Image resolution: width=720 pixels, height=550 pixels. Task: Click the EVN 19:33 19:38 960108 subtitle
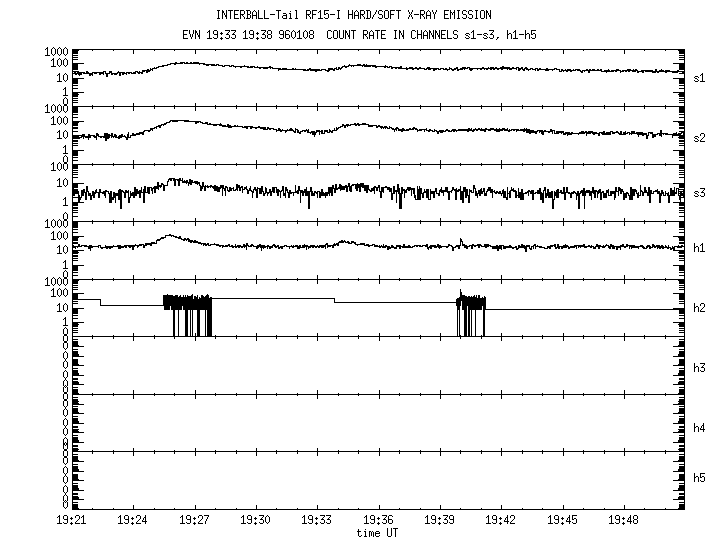368,34
